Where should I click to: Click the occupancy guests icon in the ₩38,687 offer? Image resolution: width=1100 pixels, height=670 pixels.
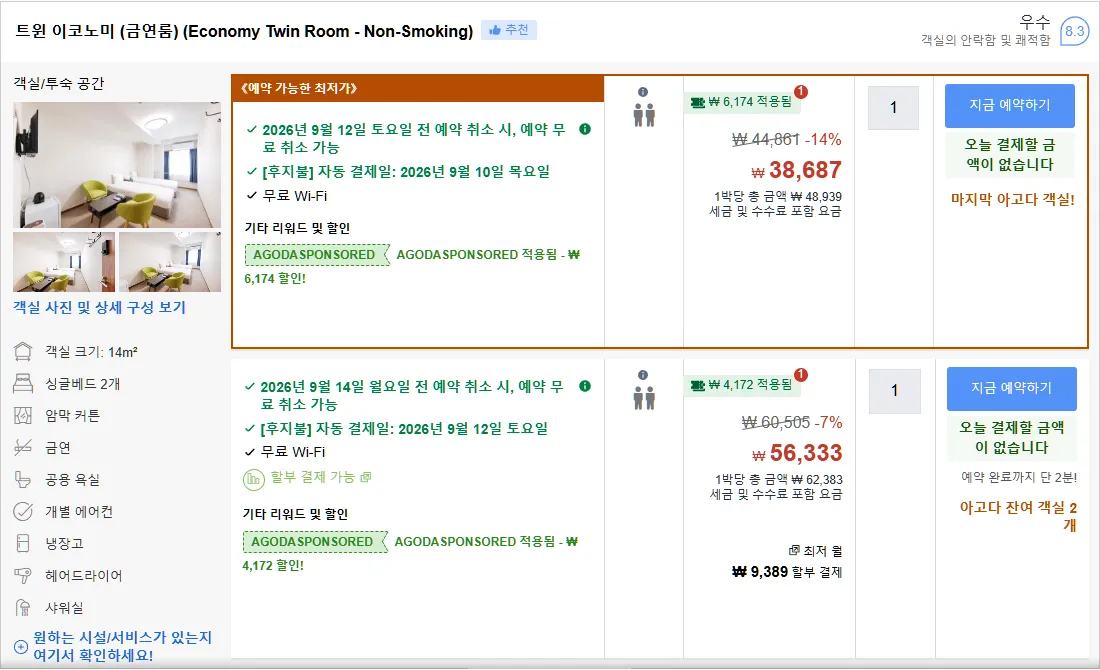[644, 115]
